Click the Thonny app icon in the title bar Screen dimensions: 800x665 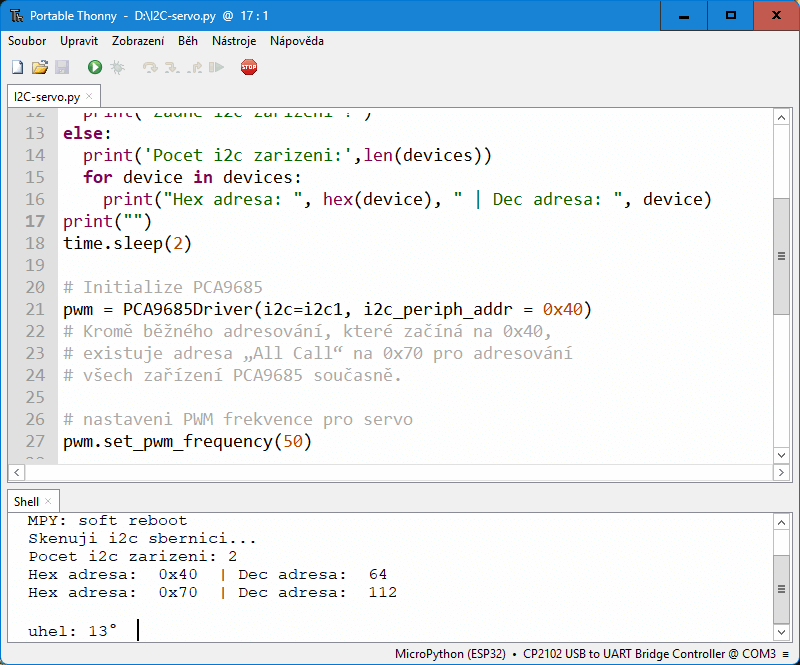(16, 16)
